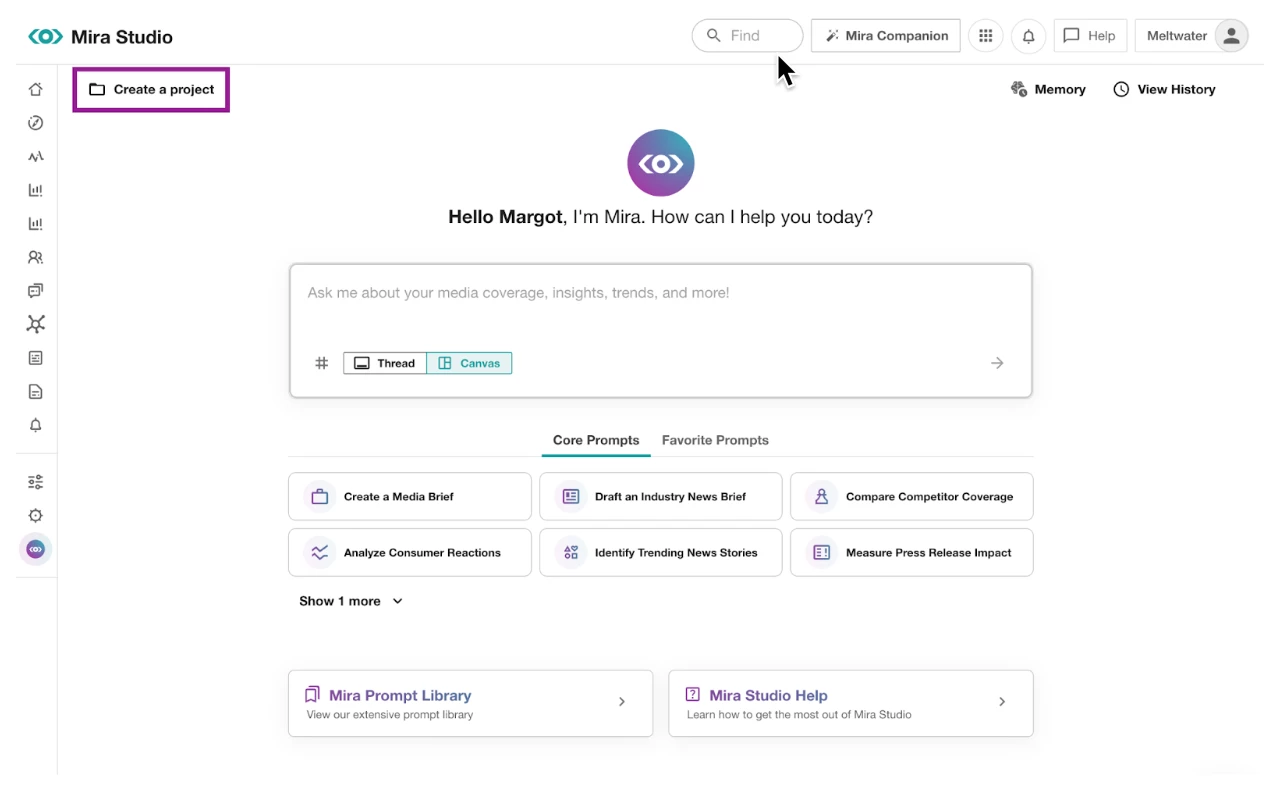
Task: Choose Identify Trending News Stories prompt
Action: click(x=661, y=553)
